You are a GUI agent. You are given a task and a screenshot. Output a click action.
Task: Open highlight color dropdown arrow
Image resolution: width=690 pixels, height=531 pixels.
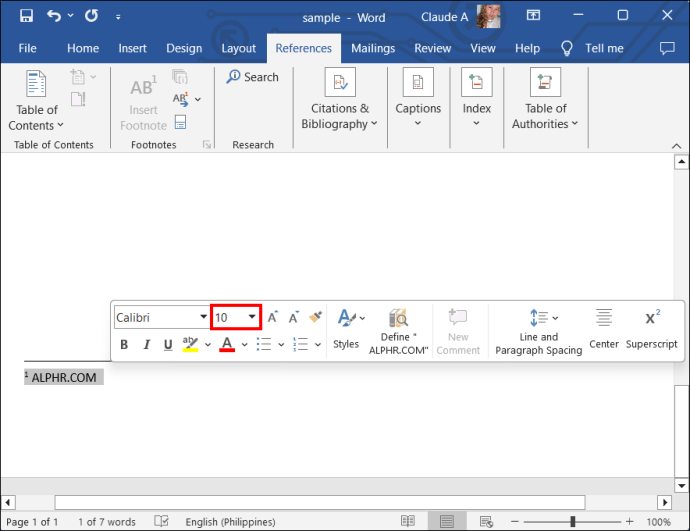(x=208, y=344)
